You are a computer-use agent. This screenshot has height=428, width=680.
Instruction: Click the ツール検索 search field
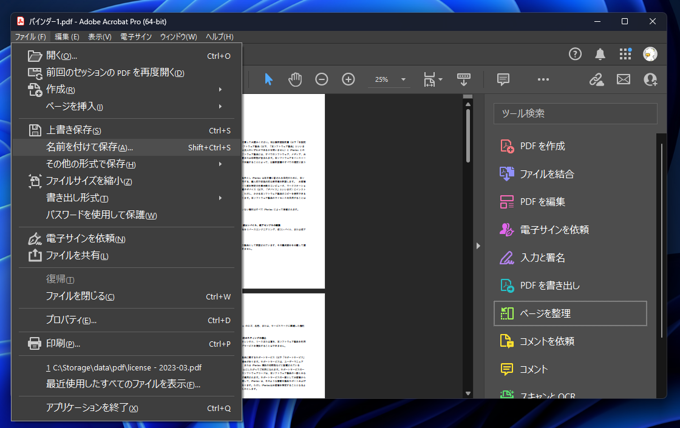click(575, 114)
